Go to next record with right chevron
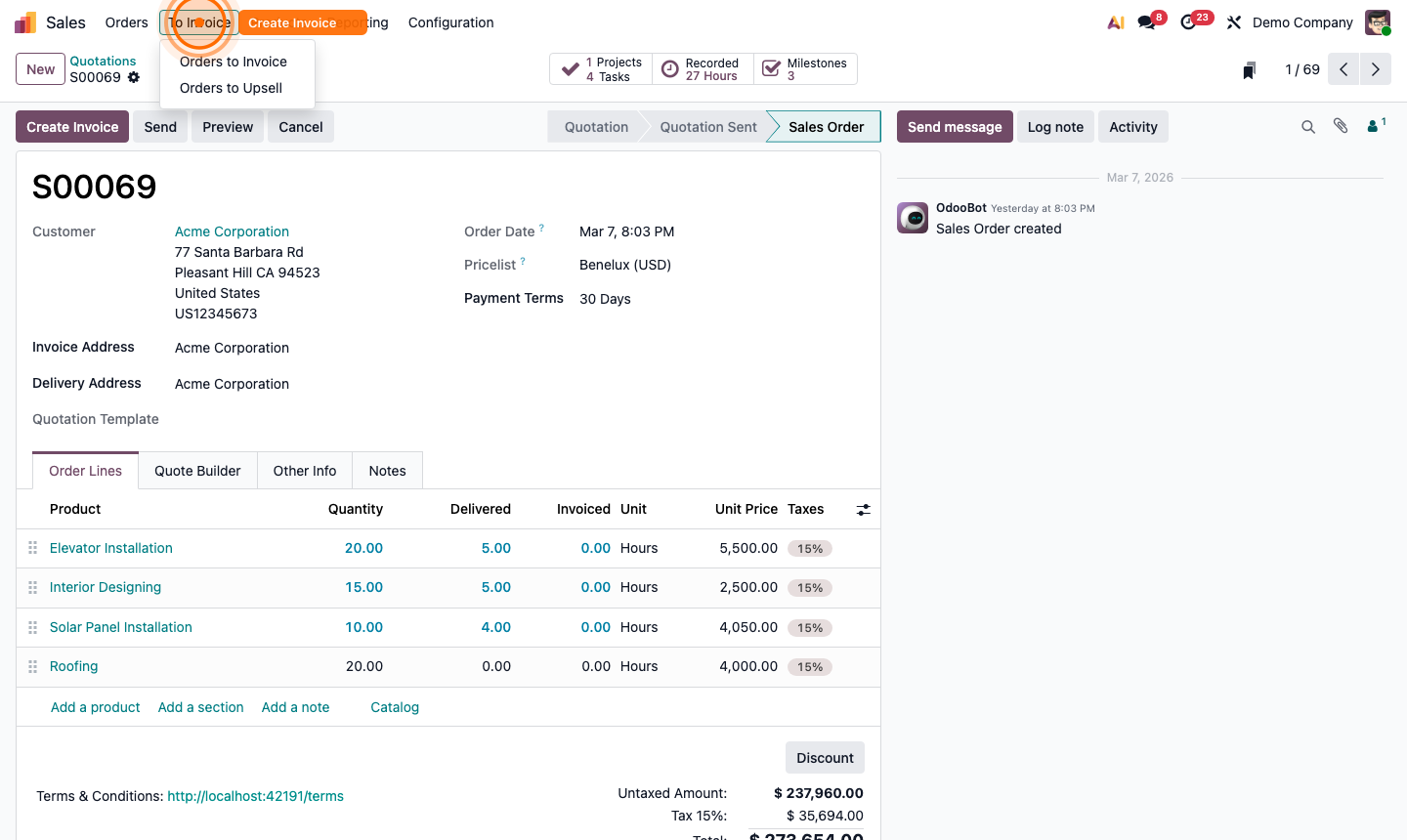This screenshot has height=840, width=1407. [1375, 68]
